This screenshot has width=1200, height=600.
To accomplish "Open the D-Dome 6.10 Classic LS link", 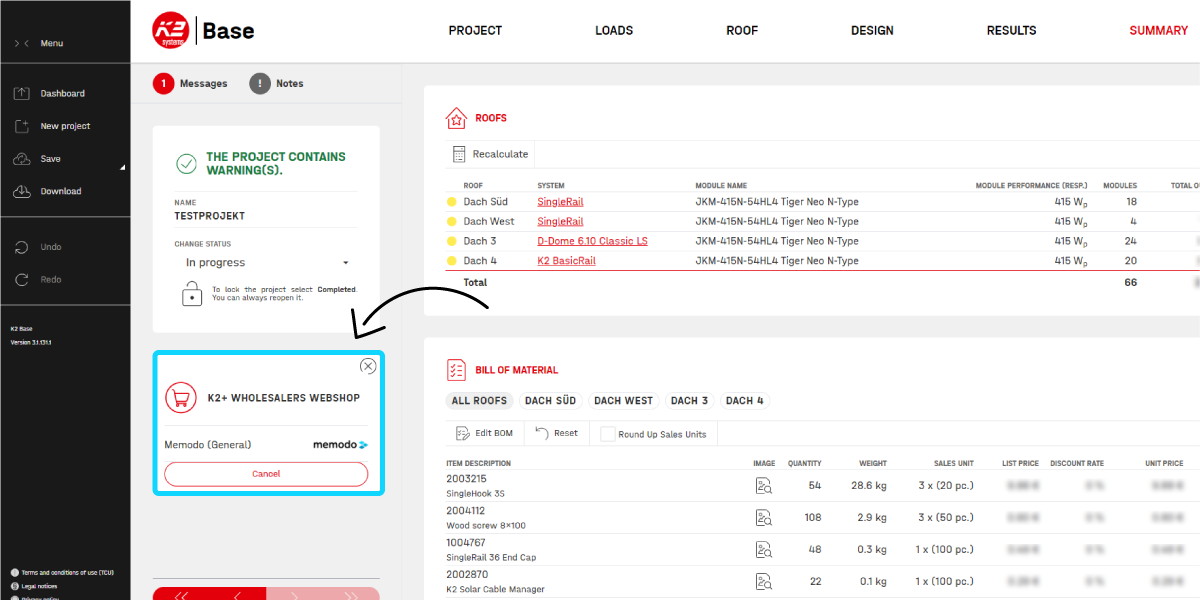I will tap(592, 241).
